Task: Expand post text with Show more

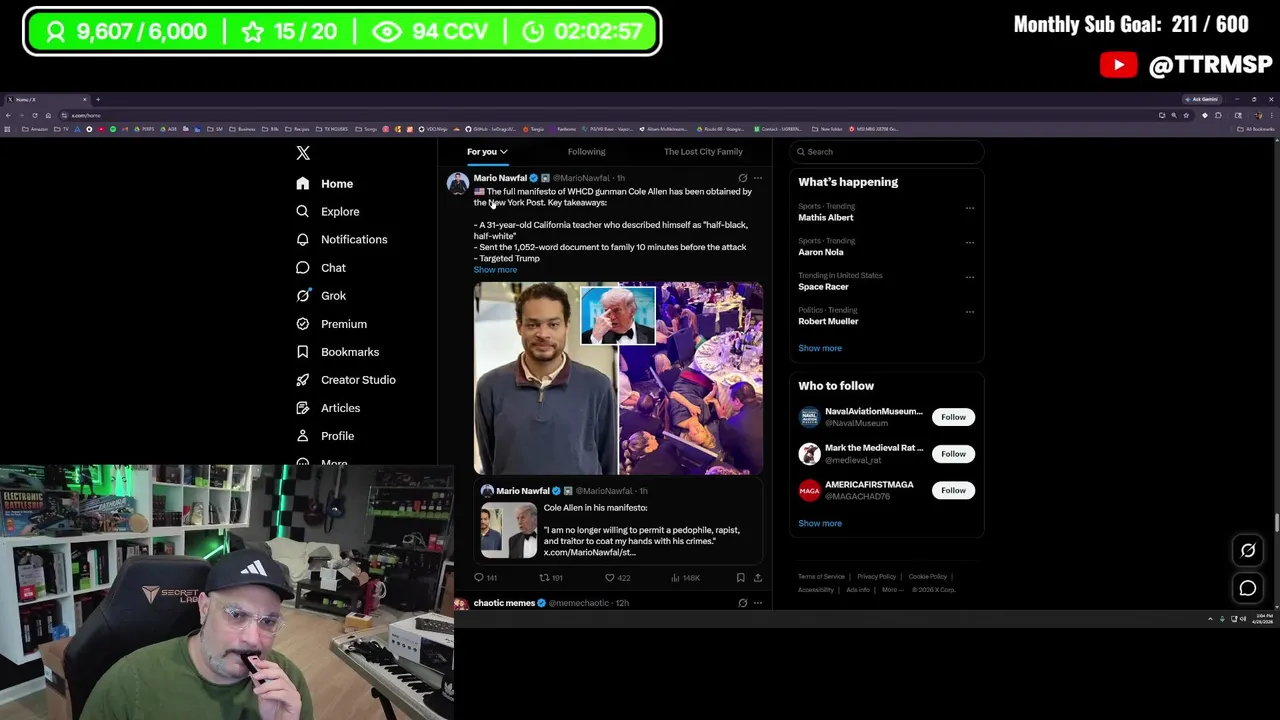Action: [495, 270]
